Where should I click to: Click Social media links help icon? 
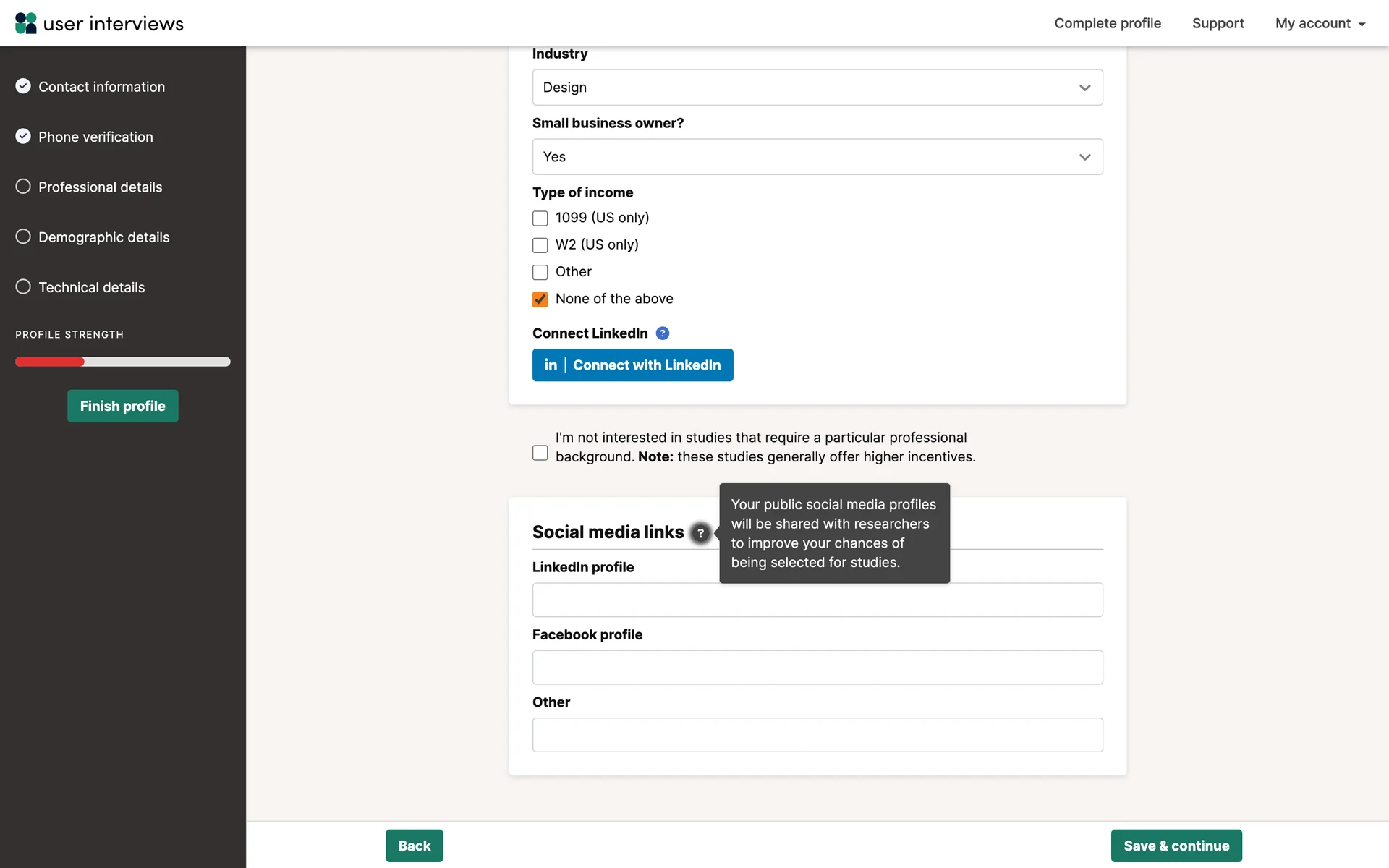(x=700, y=533)
